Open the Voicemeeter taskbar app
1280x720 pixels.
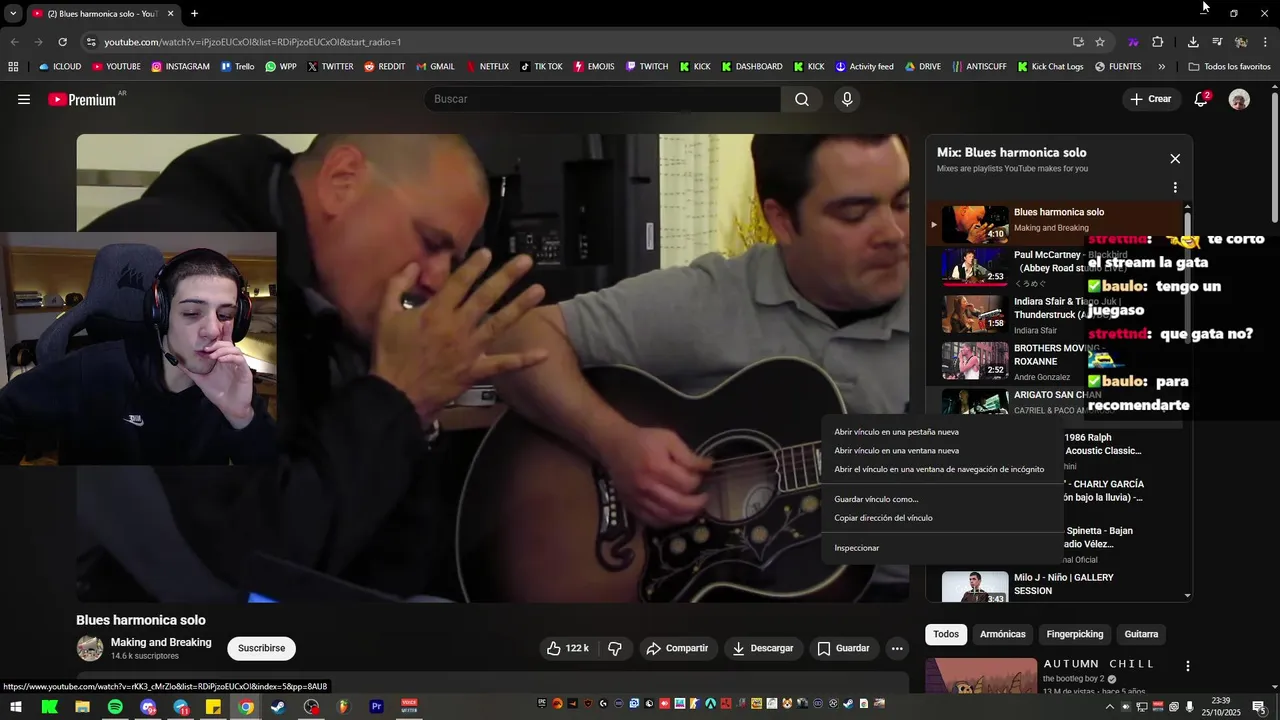(x=409, y=707)
